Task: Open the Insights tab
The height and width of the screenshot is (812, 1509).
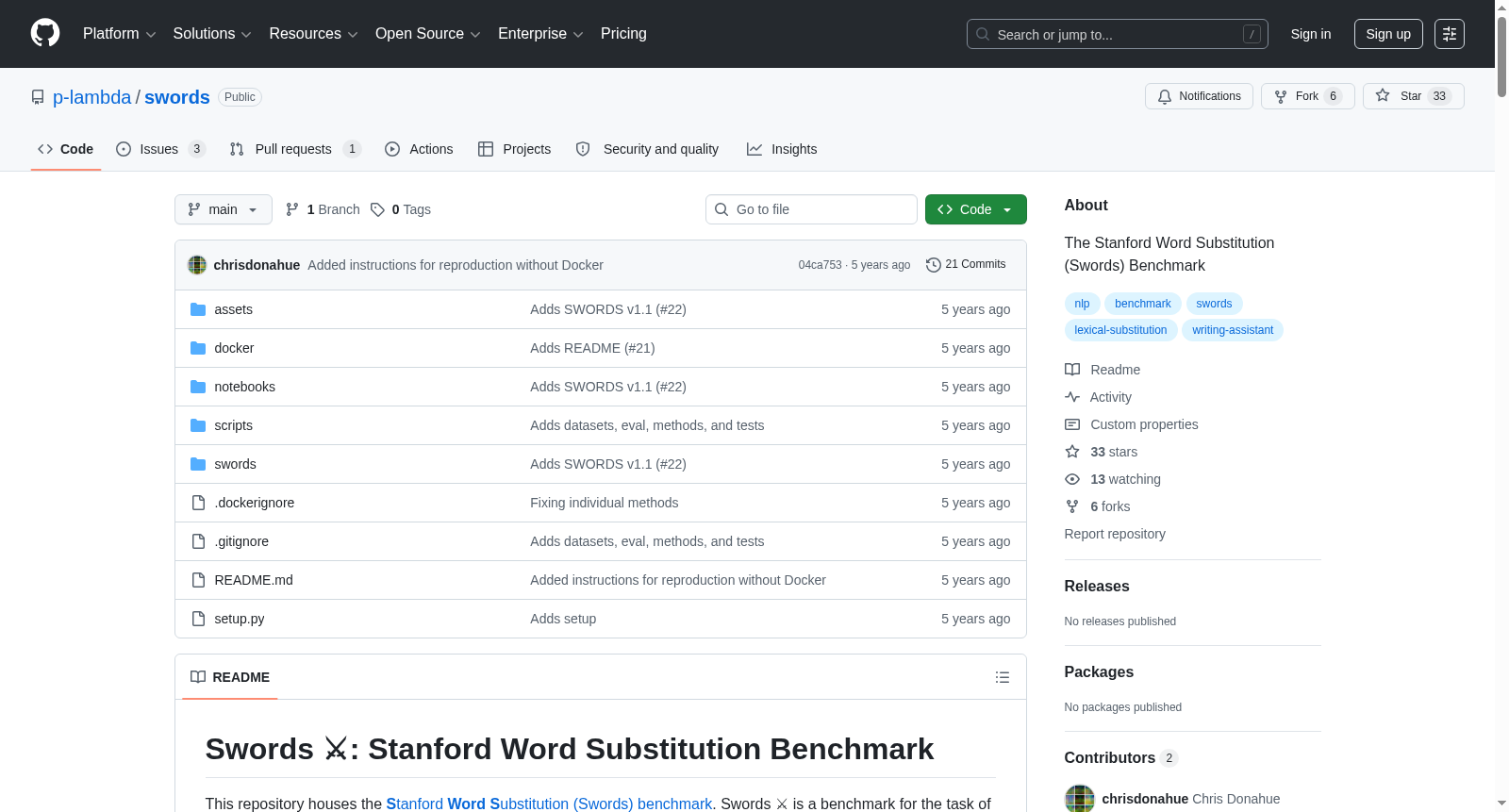Action: pos(782,149)
